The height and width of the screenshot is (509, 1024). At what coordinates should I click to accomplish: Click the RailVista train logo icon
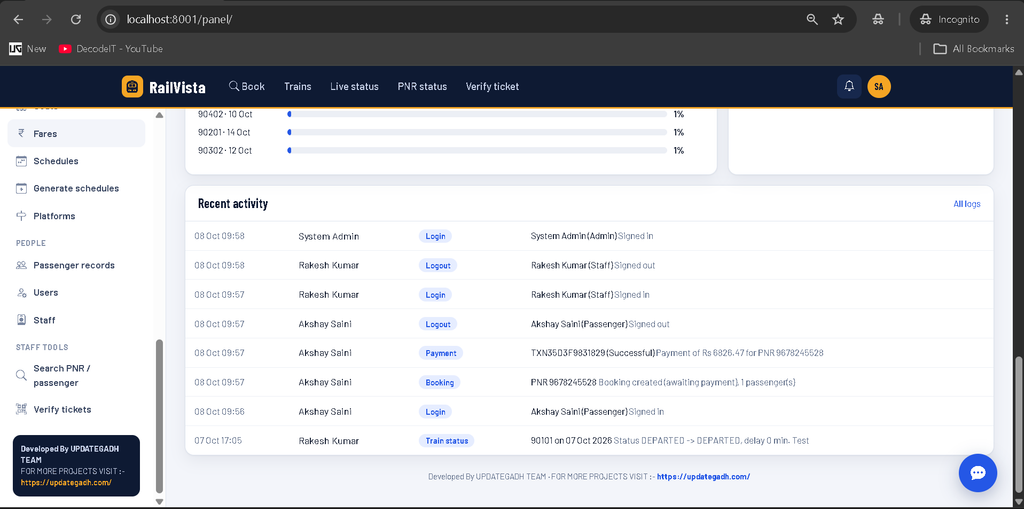[x=132, y=86]
